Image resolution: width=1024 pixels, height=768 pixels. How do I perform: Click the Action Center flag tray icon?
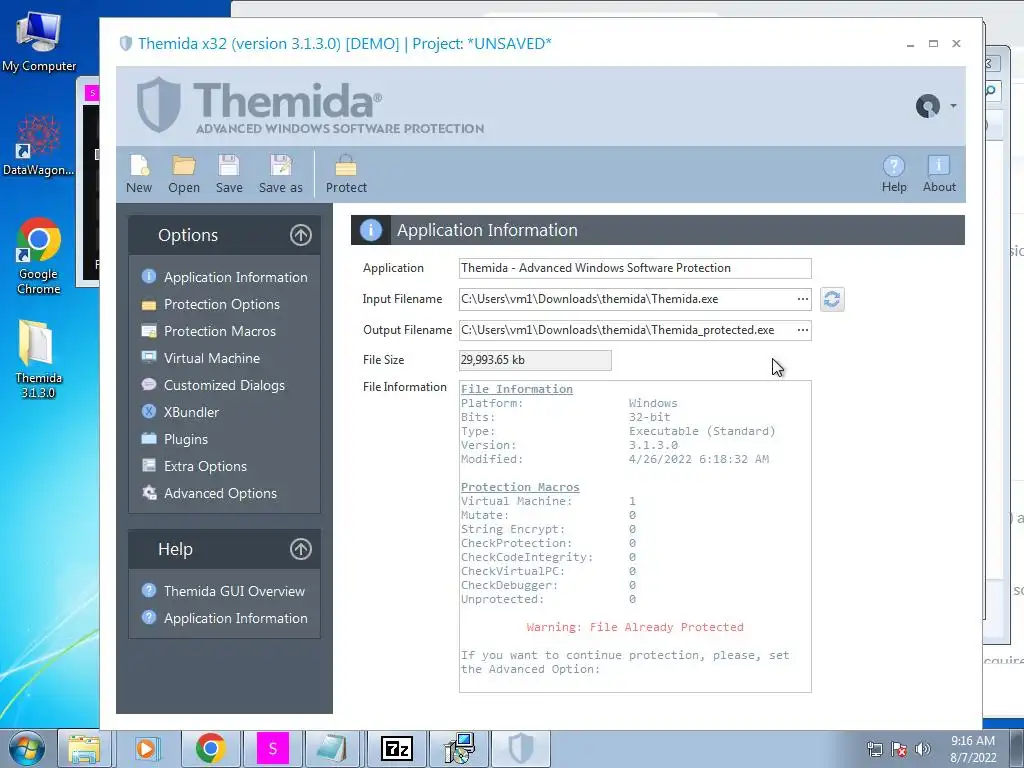899,750
